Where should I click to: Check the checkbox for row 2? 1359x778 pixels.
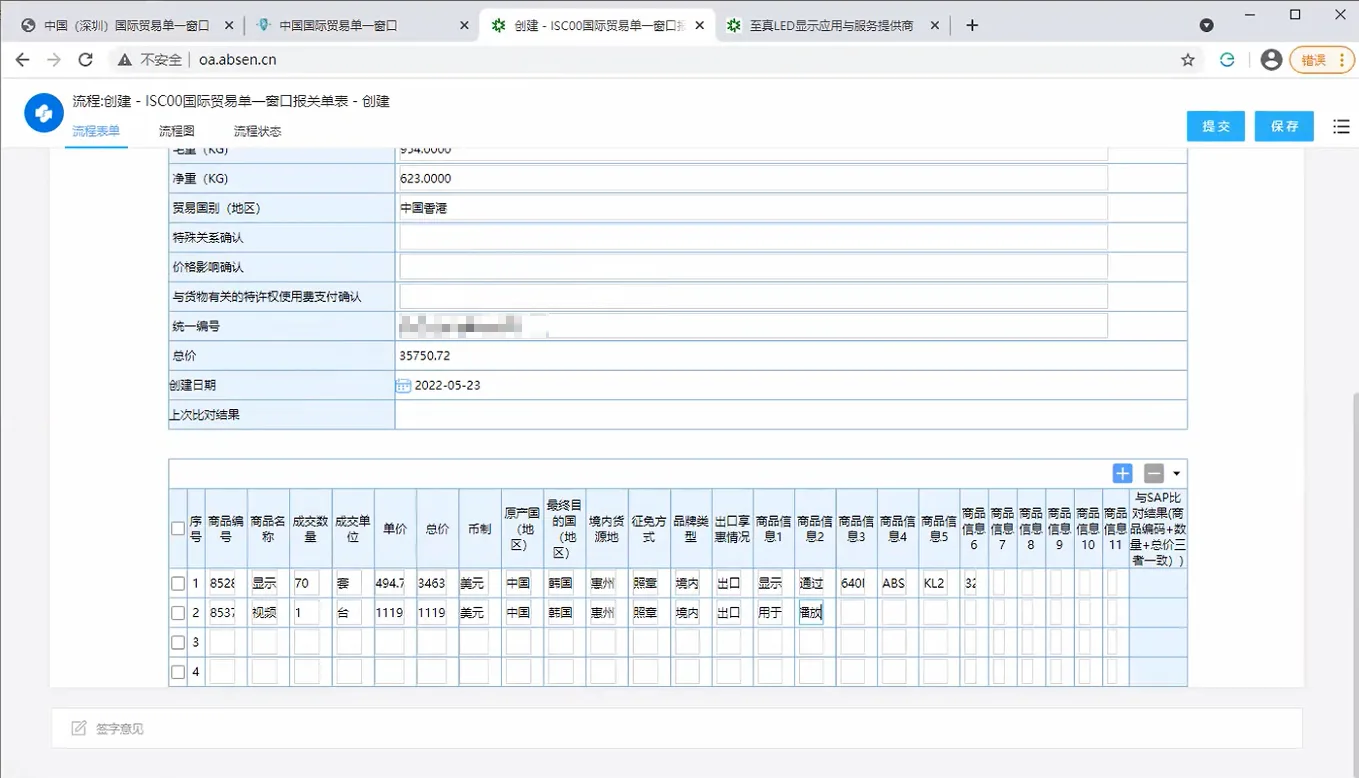coord(178,612)
